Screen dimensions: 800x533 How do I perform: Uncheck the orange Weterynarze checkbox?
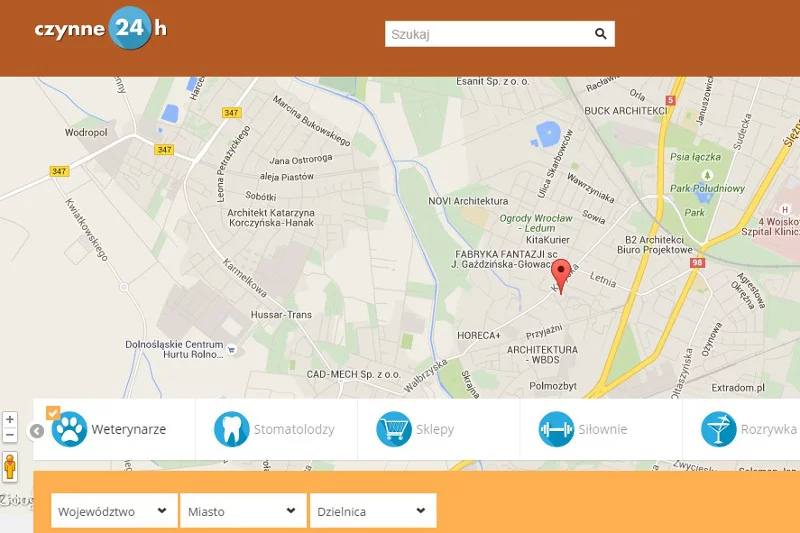tap(53, 413)
